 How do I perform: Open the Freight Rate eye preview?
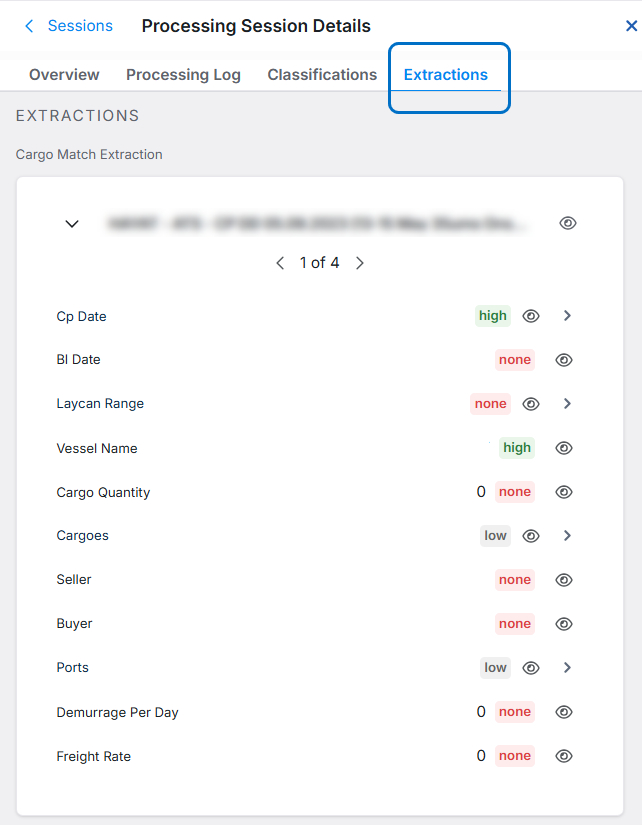(x=563, y=756)
